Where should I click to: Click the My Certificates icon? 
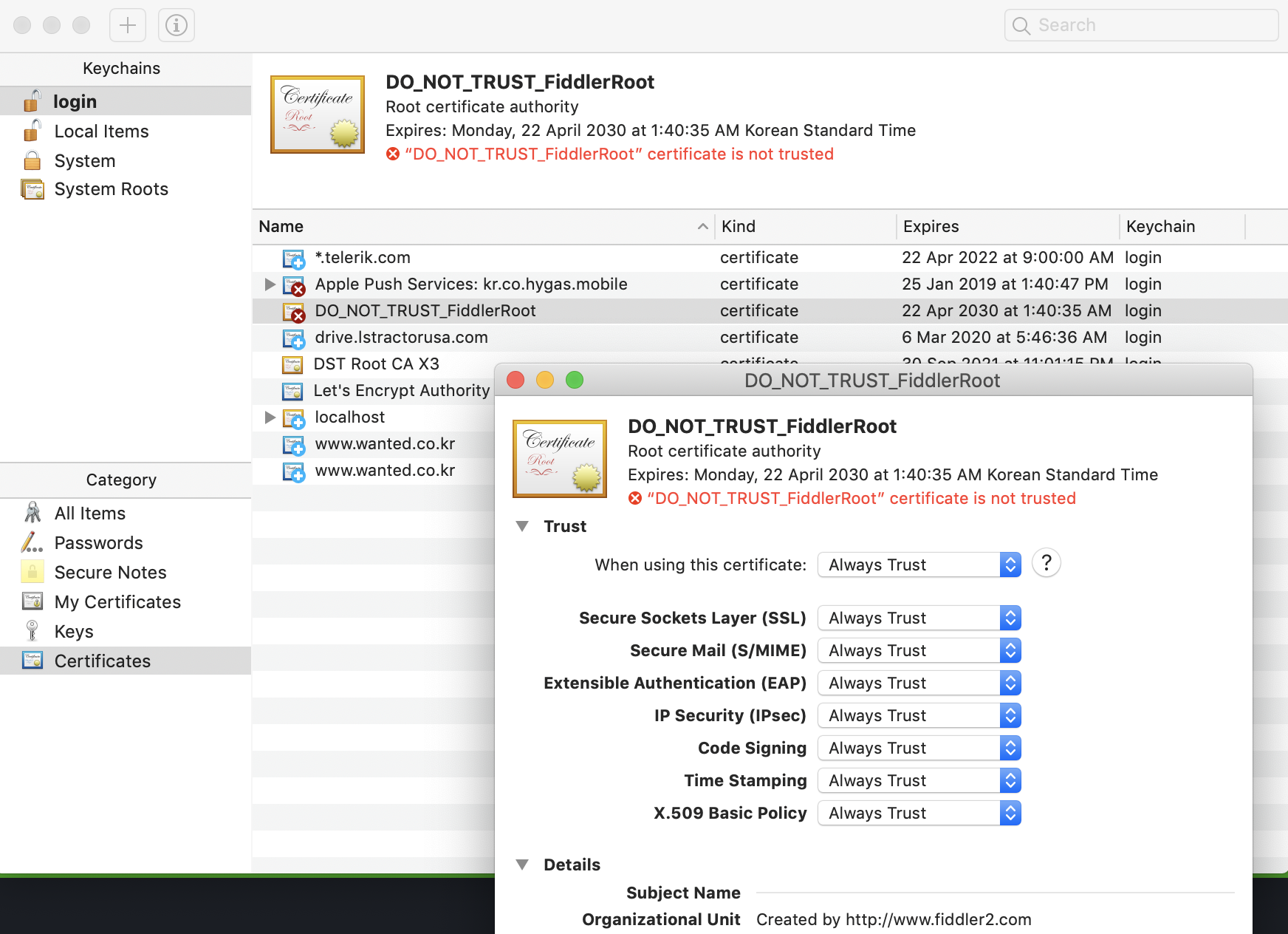pos(32,601)
